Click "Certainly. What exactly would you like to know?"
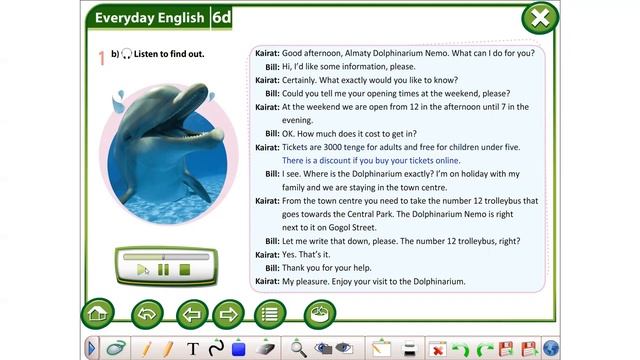 tap(370, 80)
